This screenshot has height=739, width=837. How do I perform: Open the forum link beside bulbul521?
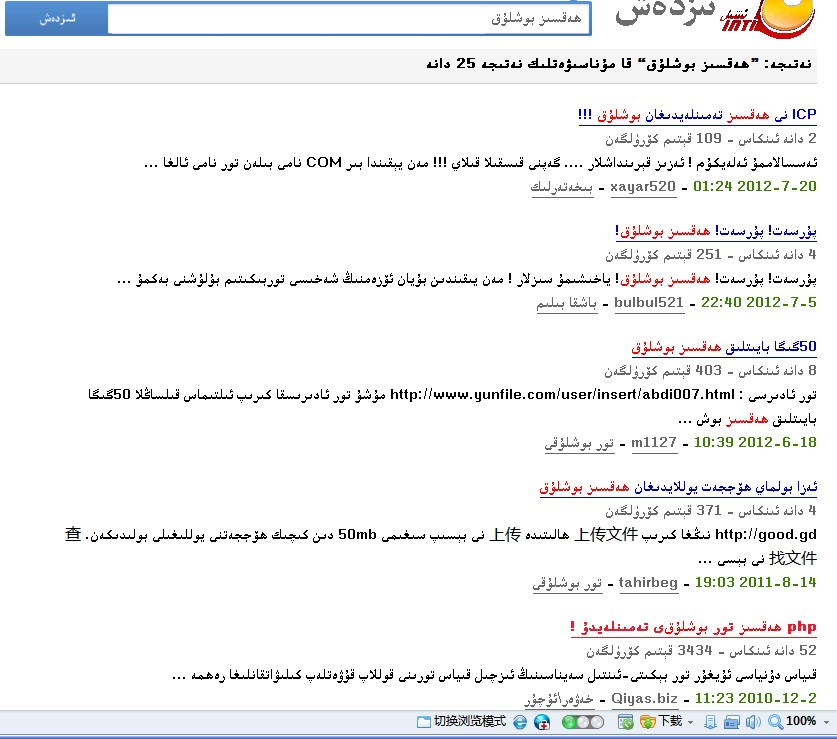[x=566, y=303]
